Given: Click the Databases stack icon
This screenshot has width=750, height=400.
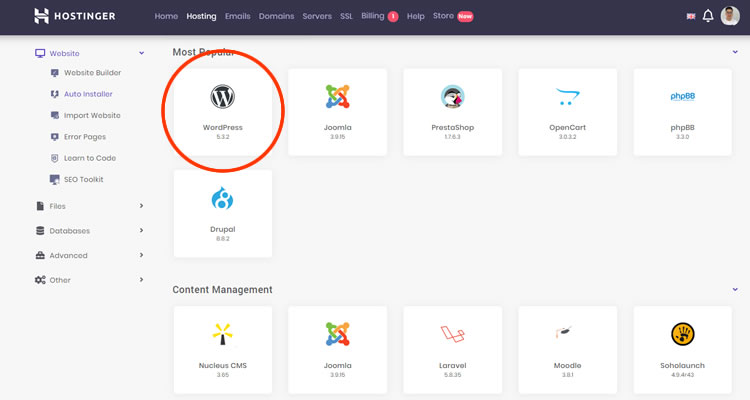Looking at the screenshot, I should click(40, 231).
